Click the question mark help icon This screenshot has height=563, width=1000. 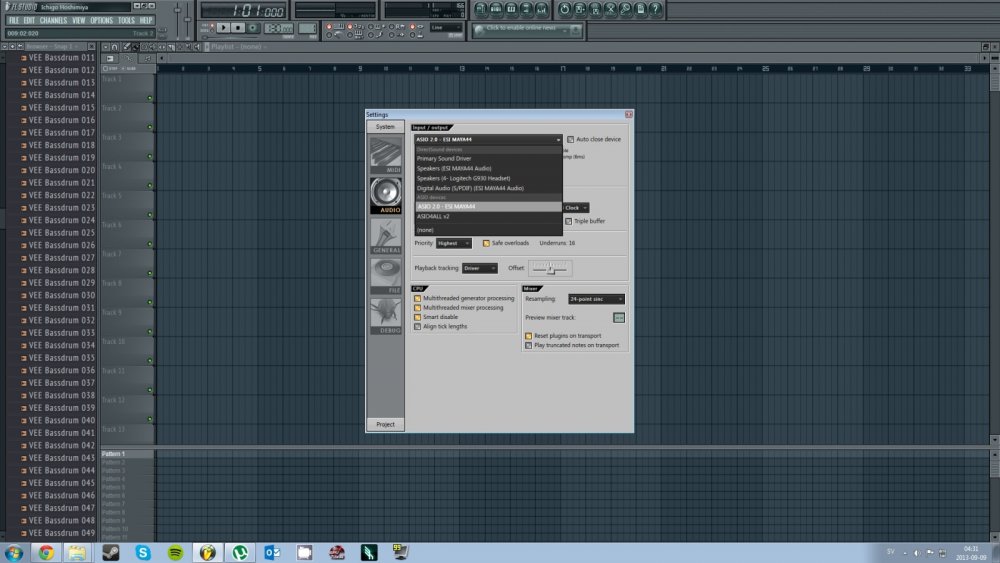(655, 10)
